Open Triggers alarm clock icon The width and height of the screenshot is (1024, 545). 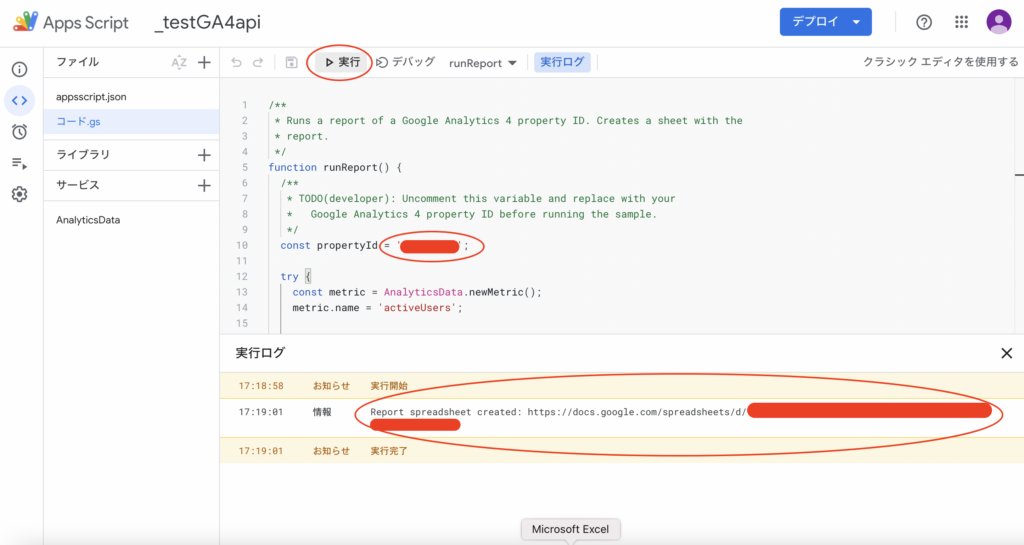[19, 131]
